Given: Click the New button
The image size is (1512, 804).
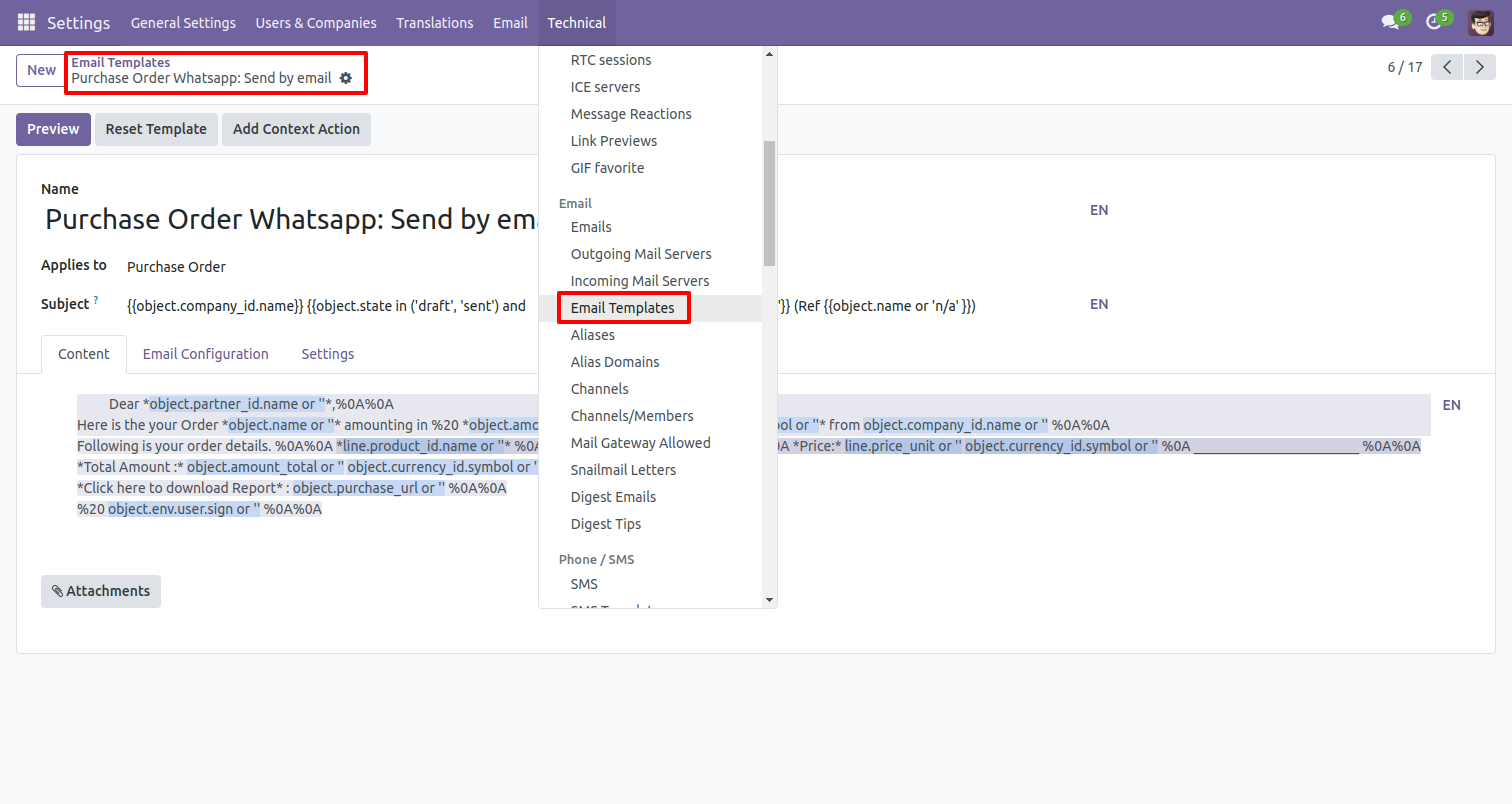Looking at the screenshot, I should (41, 70).
